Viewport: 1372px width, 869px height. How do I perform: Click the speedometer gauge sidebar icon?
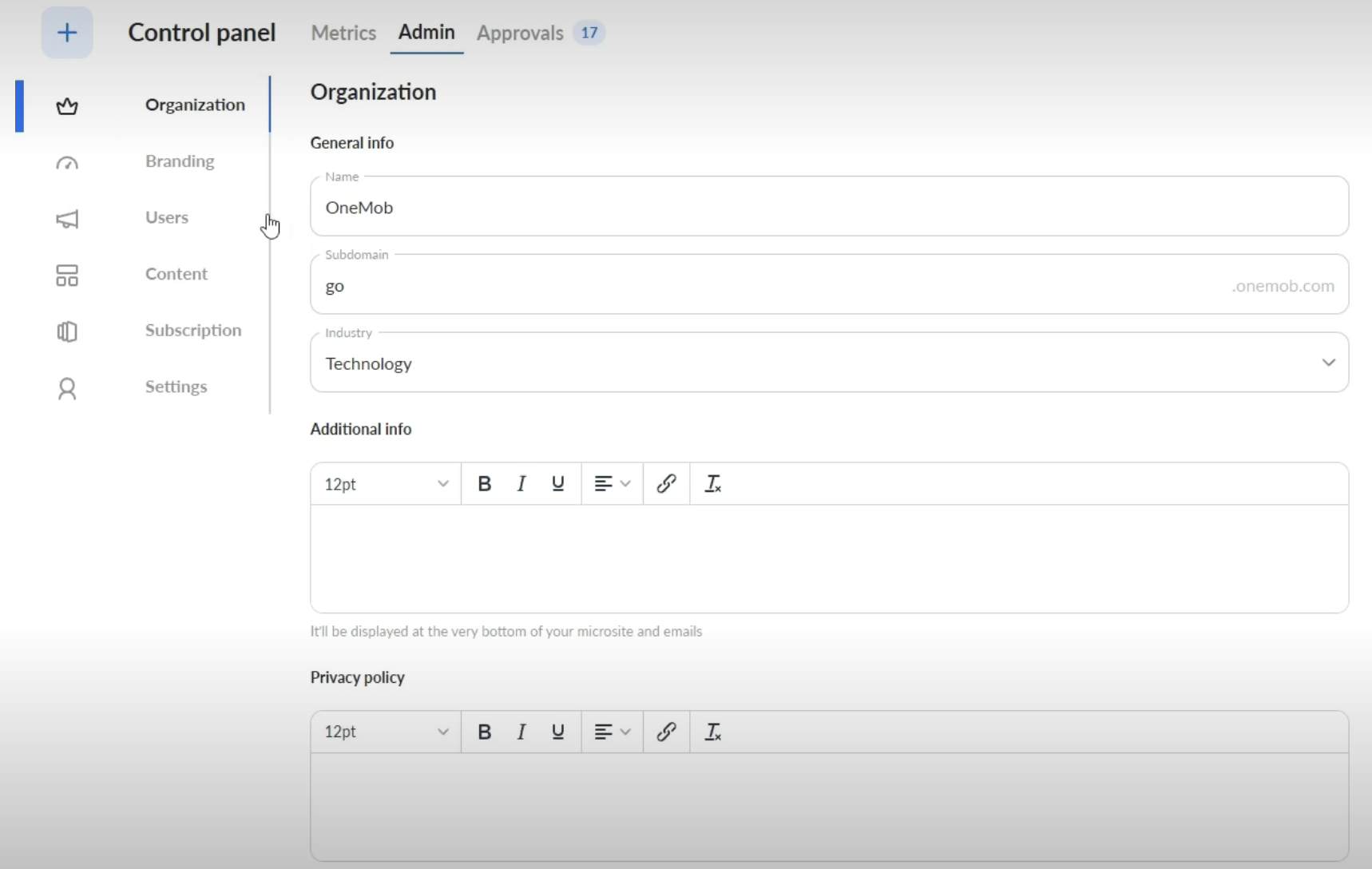67,162
